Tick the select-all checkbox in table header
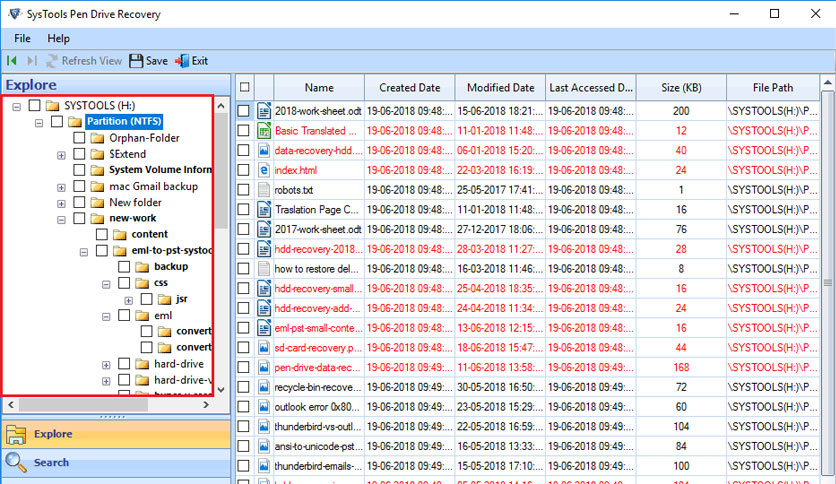Viewport: 836px width, 484px height. pyautogui.click(x=245, y=87)
